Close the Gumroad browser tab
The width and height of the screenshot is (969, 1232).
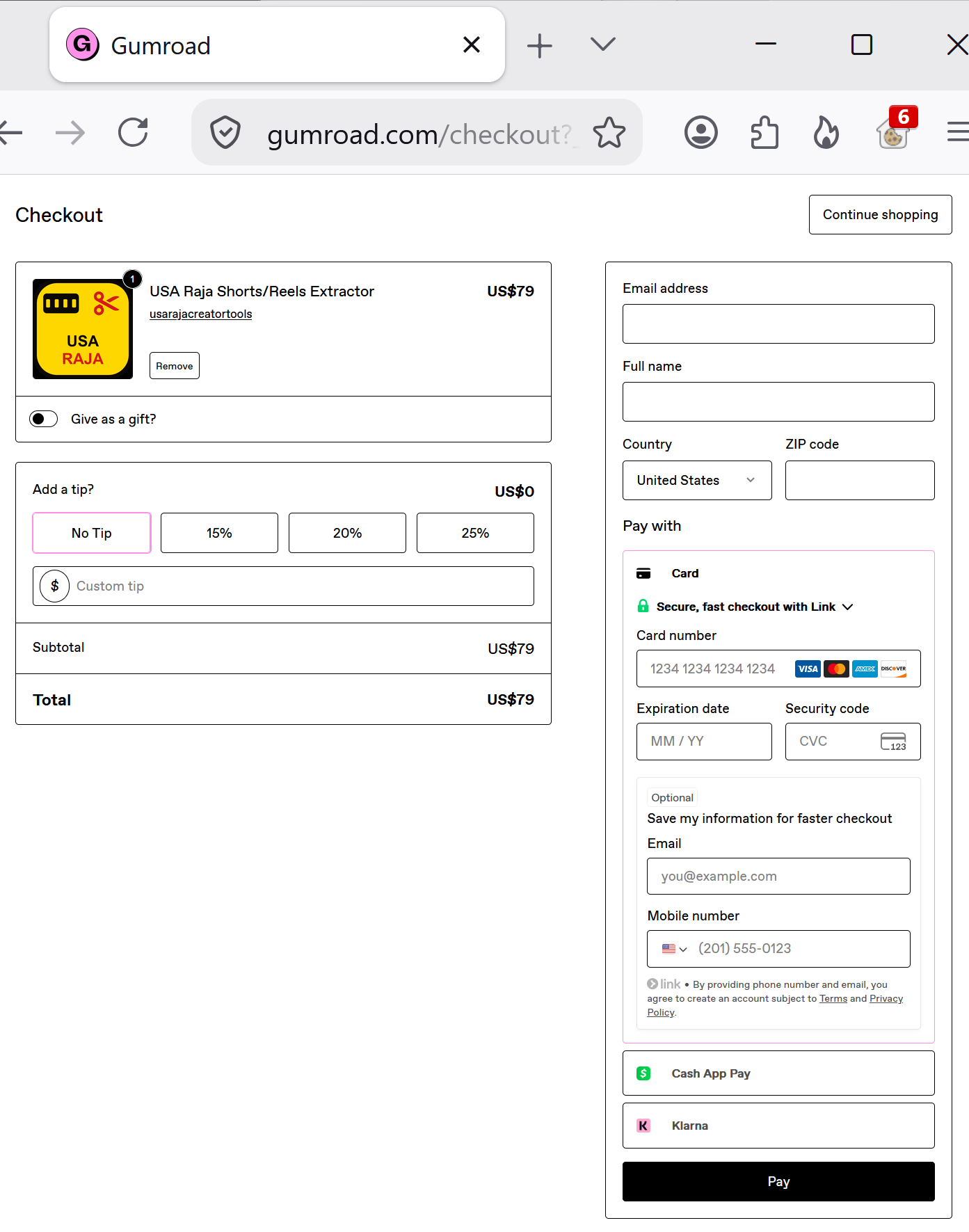click(472, 45)
